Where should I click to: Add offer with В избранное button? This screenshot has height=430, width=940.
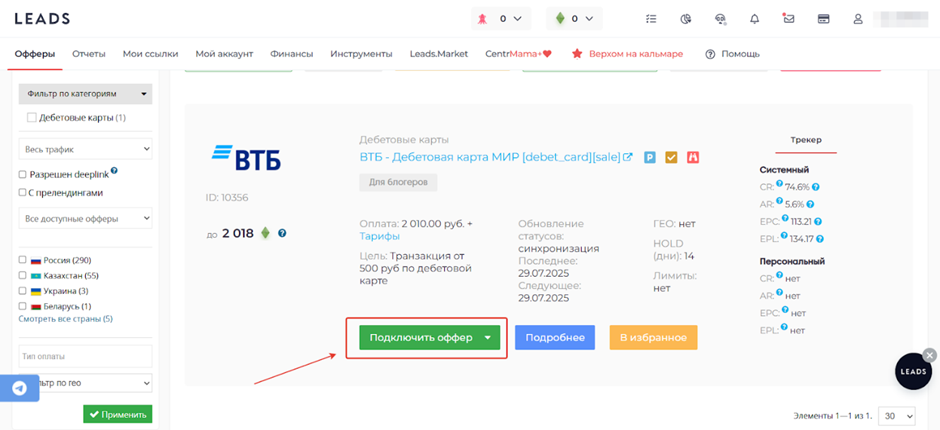coord(653,338)
